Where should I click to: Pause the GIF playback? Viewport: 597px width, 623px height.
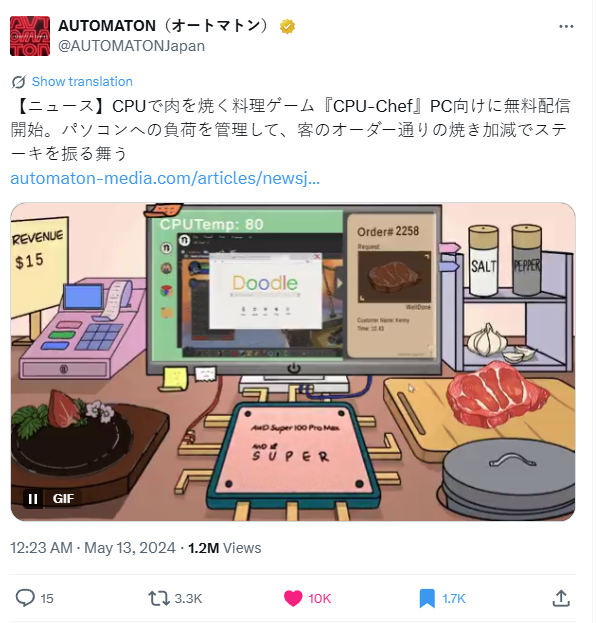(x=33, y=498)
